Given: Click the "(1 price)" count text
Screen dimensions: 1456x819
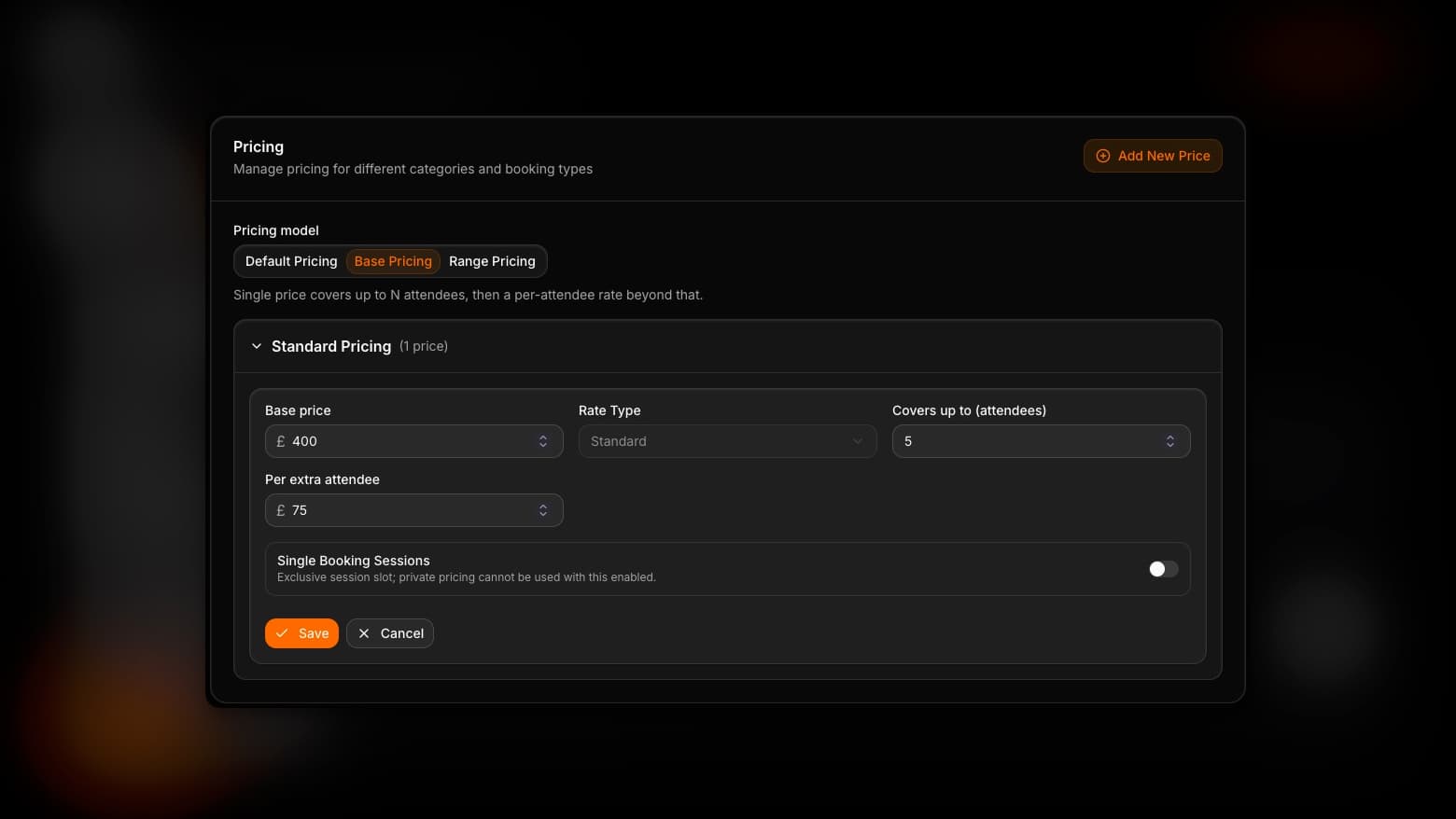Looking at the screenshot, I should (x=424, y=346).
